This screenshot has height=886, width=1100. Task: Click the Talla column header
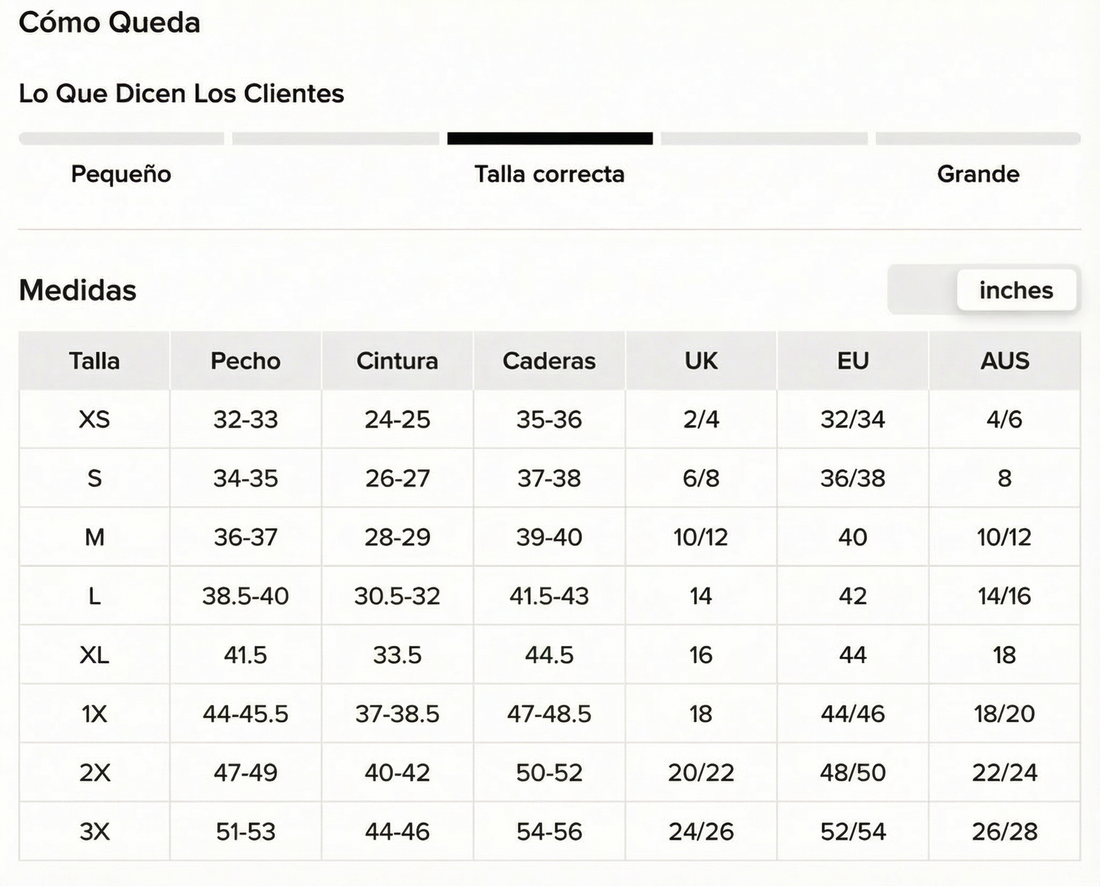pos(94,361)
